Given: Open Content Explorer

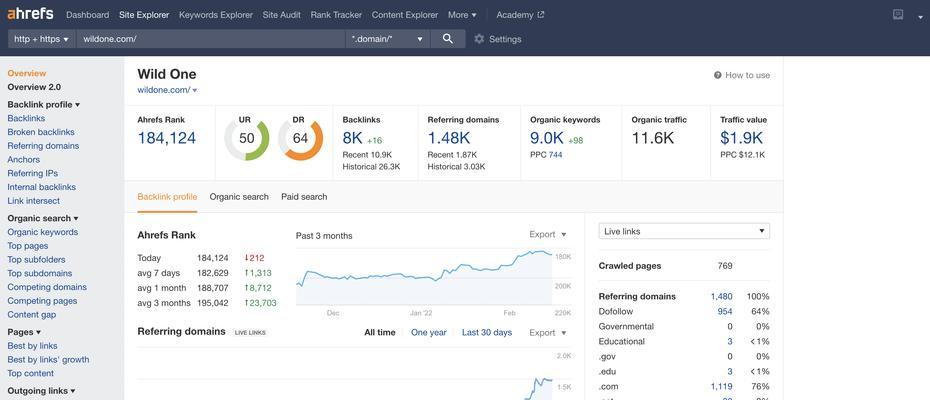Looking at the screenshot, I should [x=405, y=15].
